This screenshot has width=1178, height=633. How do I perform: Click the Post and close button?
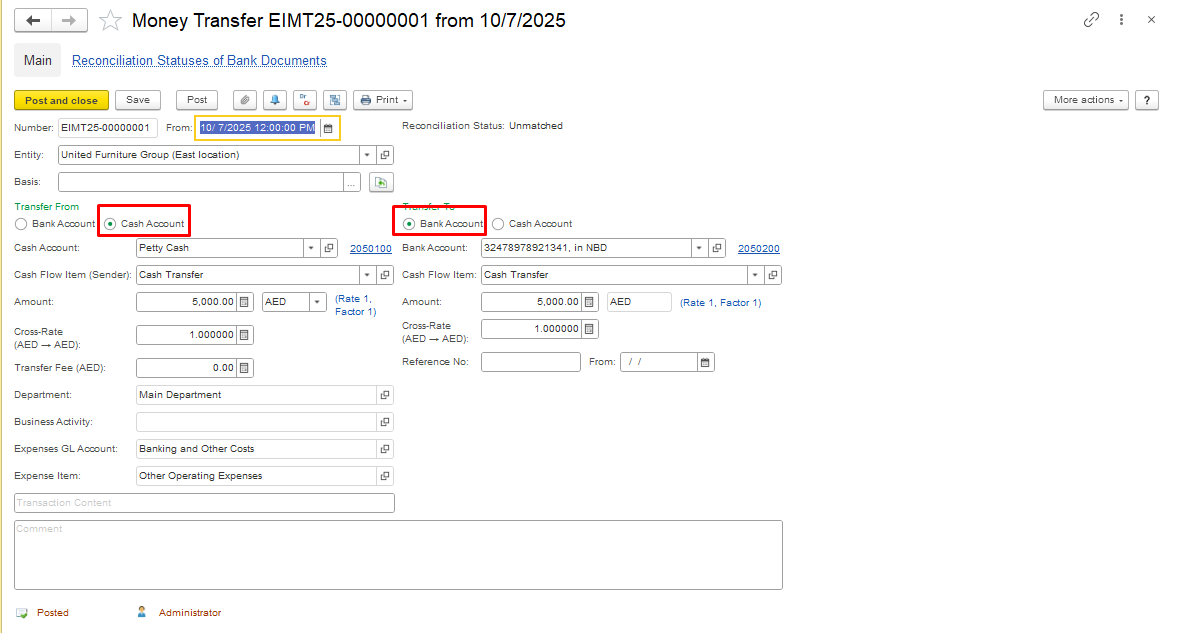coord(61,100)
